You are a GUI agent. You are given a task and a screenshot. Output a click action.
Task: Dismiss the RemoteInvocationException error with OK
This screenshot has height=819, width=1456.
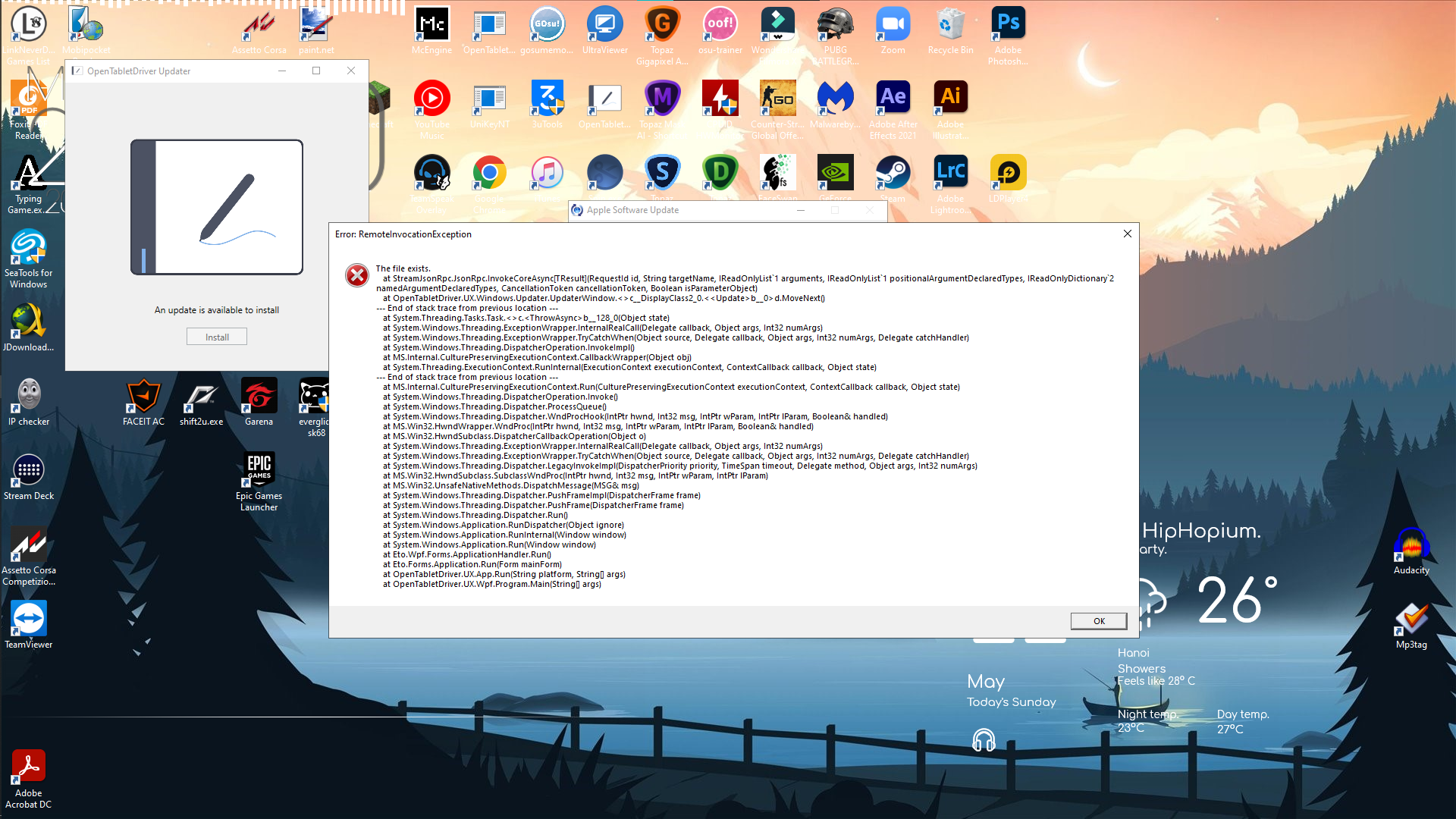[1098, 620]
